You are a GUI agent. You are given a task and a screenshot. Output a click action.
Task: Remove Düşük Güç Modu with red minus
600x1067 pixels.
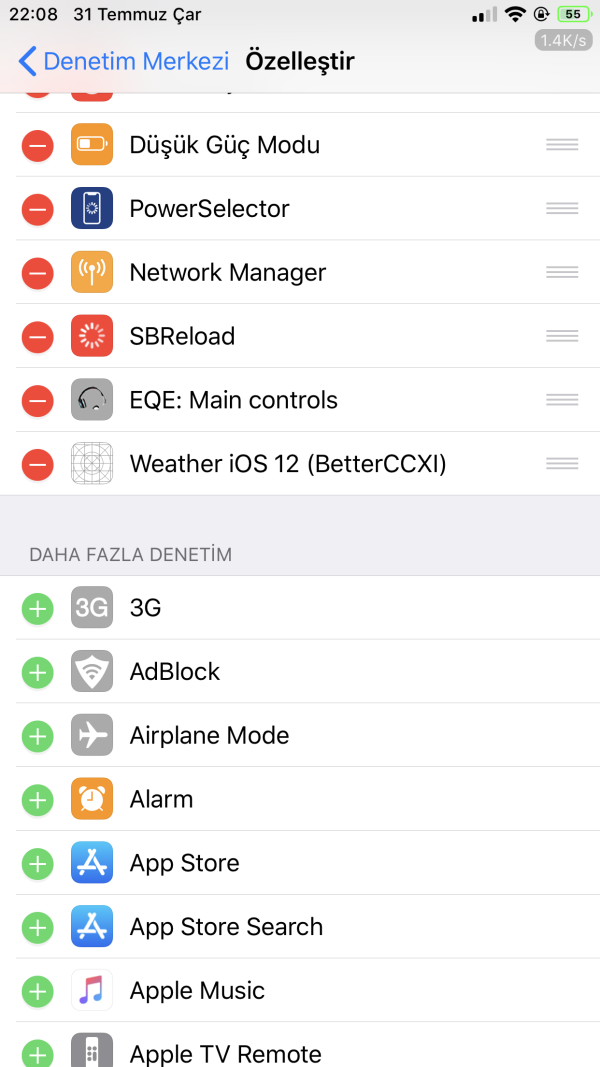[x=37, y=145]
